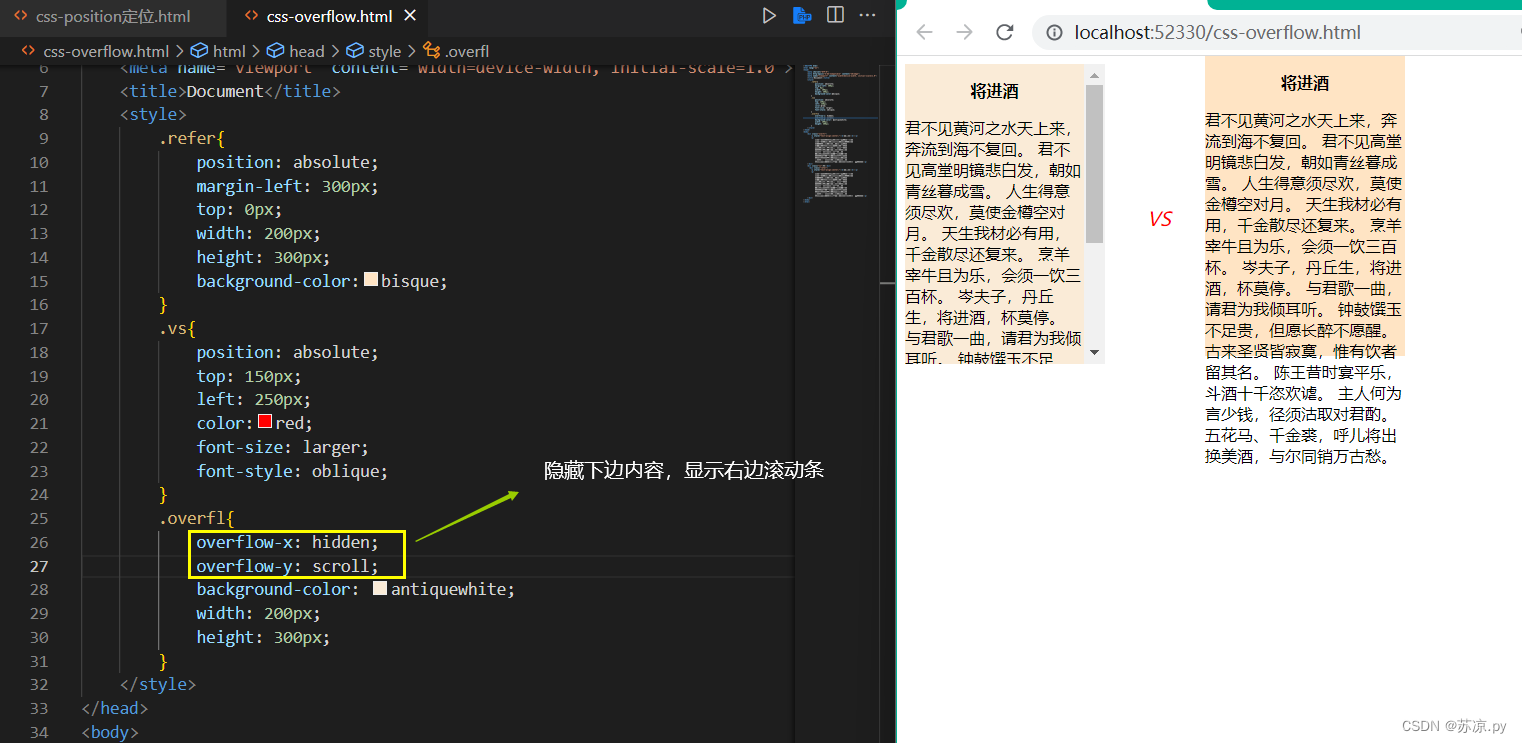
Task: Click the scrollbar down arrow in poem box
Action: [1094, 352]
